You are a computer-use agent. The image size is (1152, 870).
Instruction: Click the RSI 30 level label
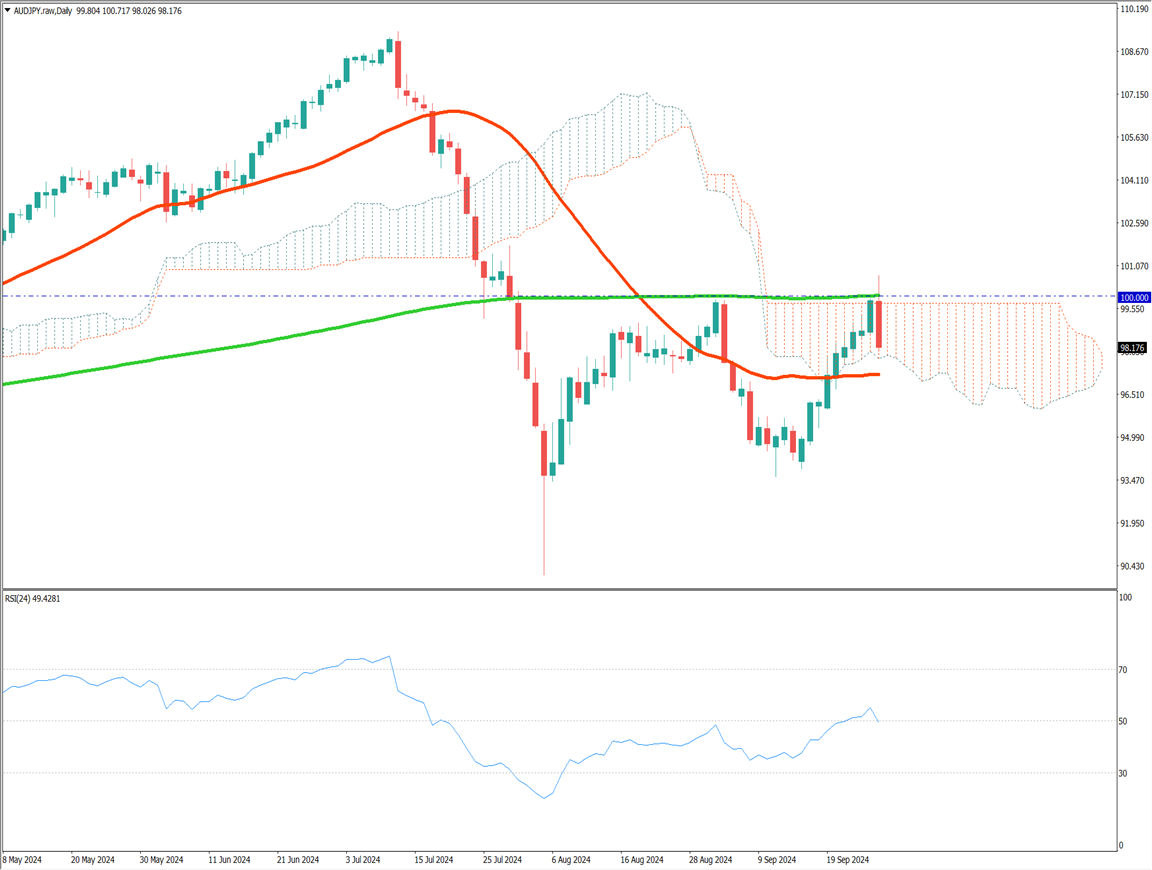(x=1125, y=773)
